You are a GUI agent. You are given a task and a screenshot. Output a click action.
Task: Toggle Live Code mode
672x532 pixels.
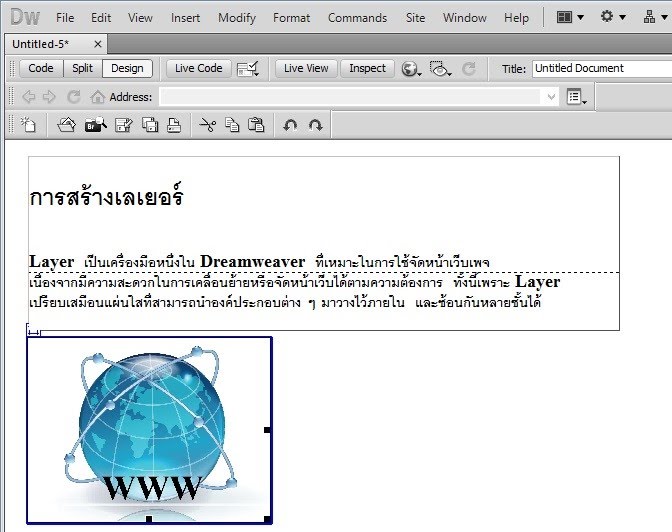tap(198, 68)
